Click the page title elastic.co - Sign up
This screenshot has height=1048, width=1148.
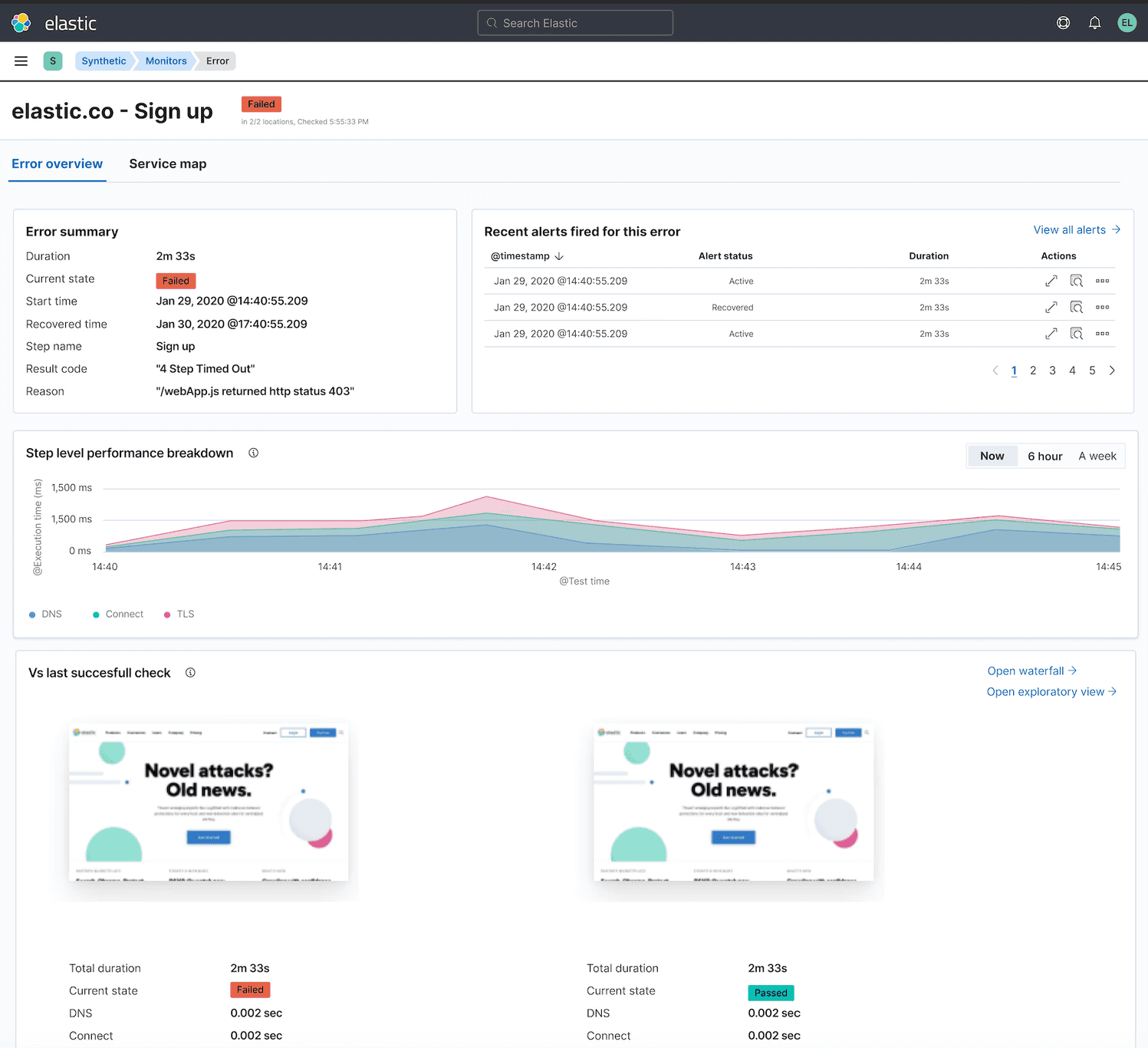[112, 111]
